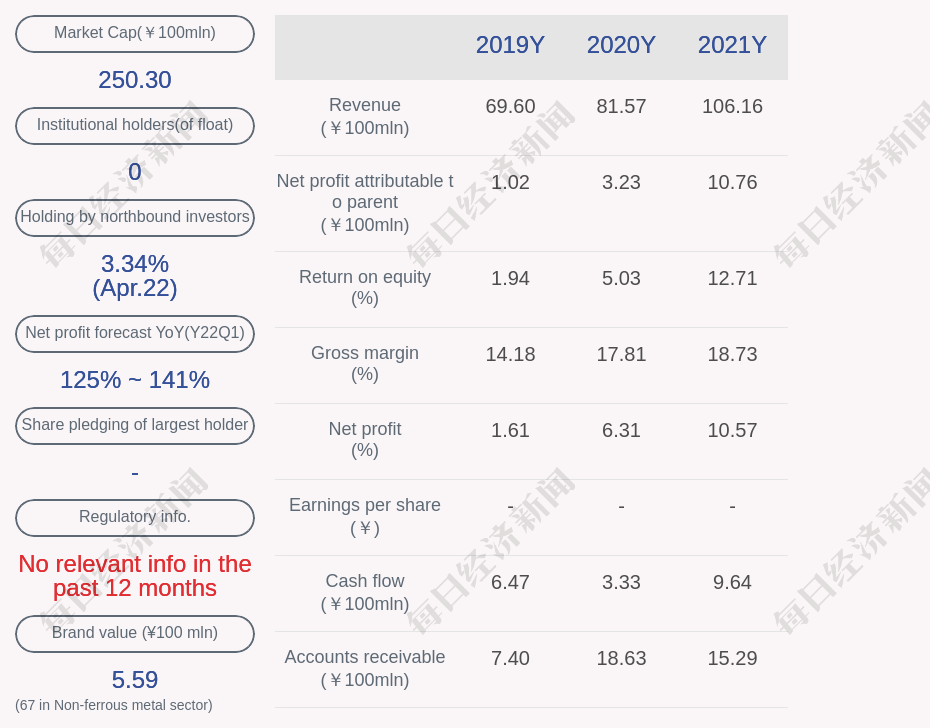Screen dimensions: 930x728
Task: Expand the Cash flow row details
Action: click(364, 592)
